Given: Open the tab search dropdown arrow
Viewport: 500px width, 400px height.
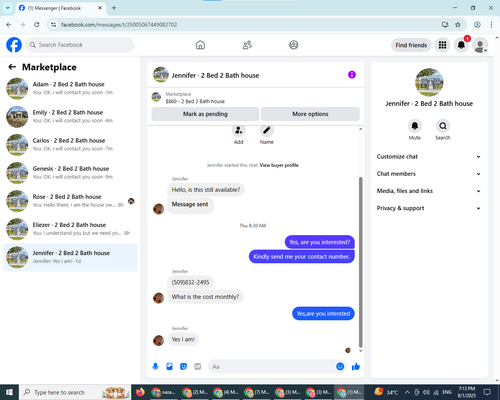Looking at the screenshot, I should coord(7,8).
